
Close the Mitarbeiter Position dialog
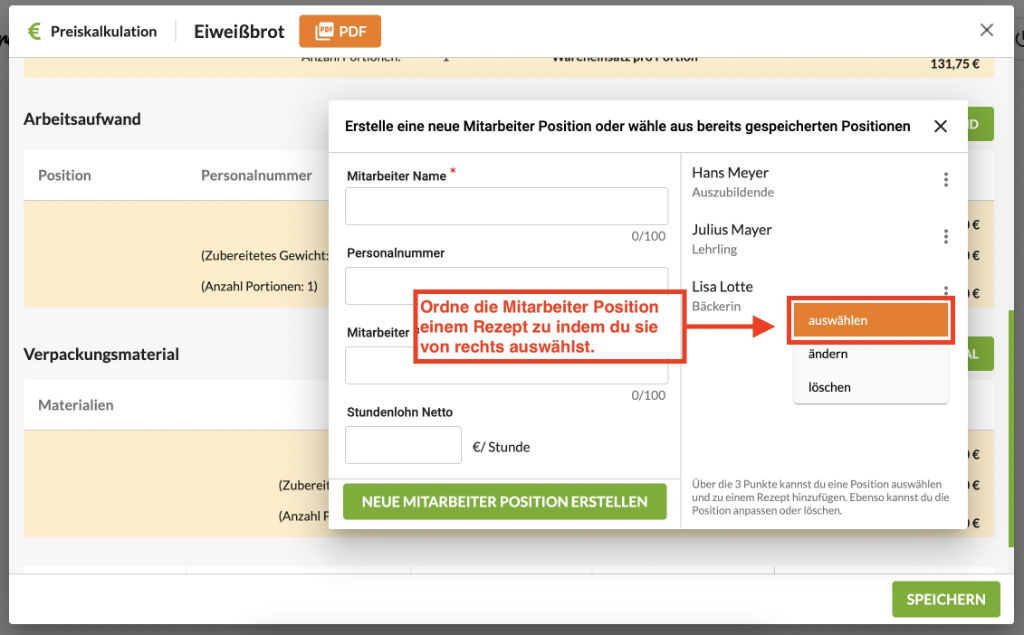(940, 126)
